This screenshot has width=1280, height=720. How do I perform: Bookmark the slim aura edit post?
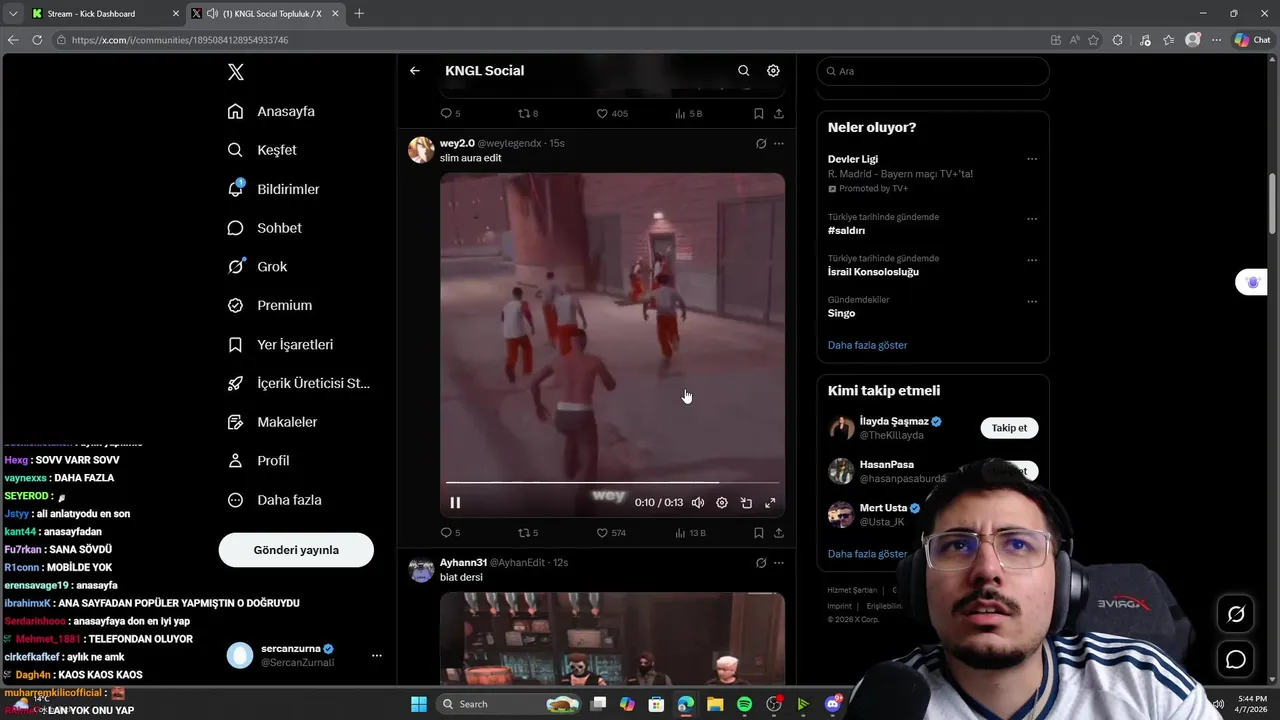pyautogui.click(x=759, y=533)
